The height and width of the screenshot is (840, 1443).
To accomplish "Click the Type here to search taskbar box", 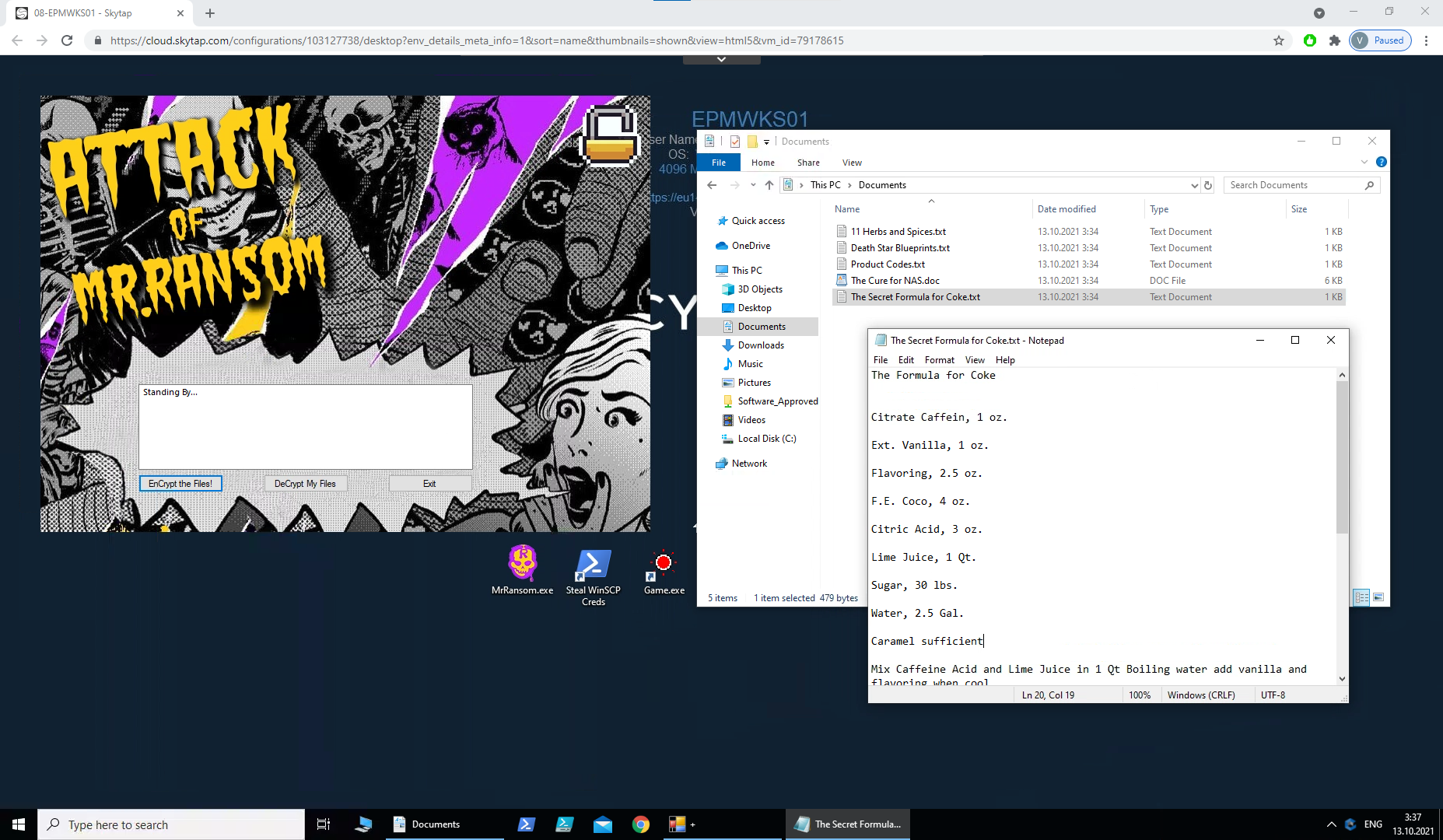I will 171,824.
